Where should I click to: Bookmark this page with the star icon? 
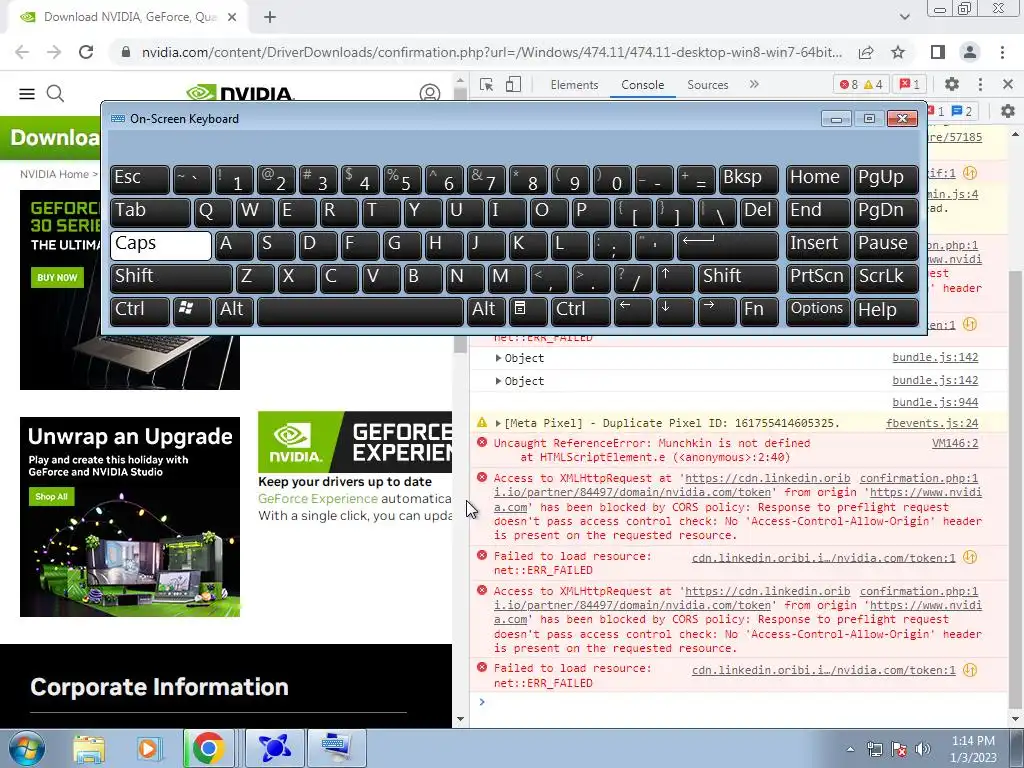pos(899,52)
